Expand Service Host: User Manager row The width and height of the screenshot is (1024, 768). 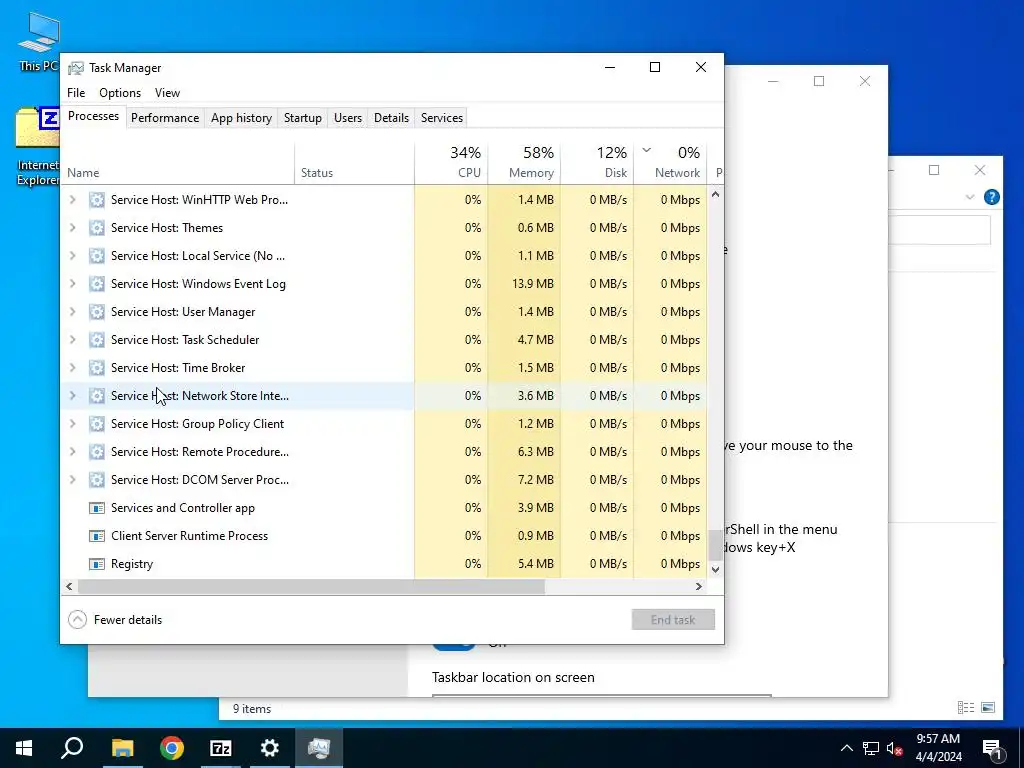click(x=72, y=312)
